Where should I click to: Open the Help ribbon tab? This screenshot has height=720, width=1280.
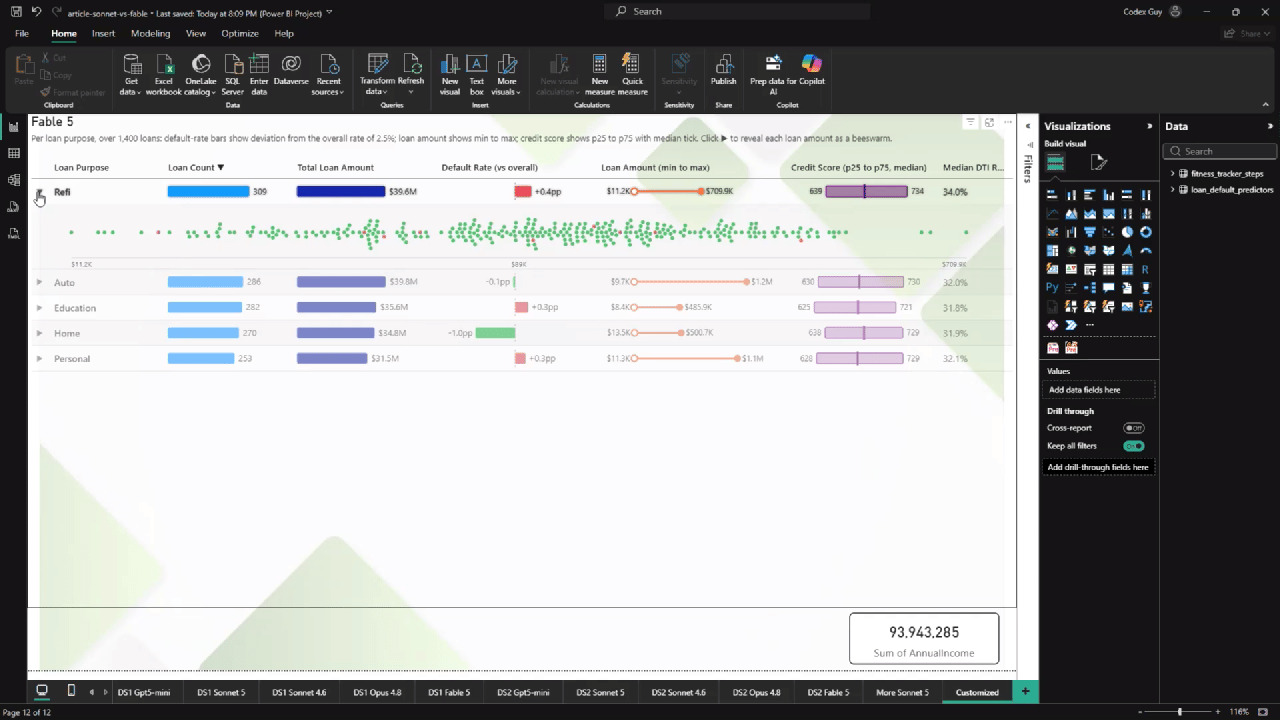pos(284,33)
